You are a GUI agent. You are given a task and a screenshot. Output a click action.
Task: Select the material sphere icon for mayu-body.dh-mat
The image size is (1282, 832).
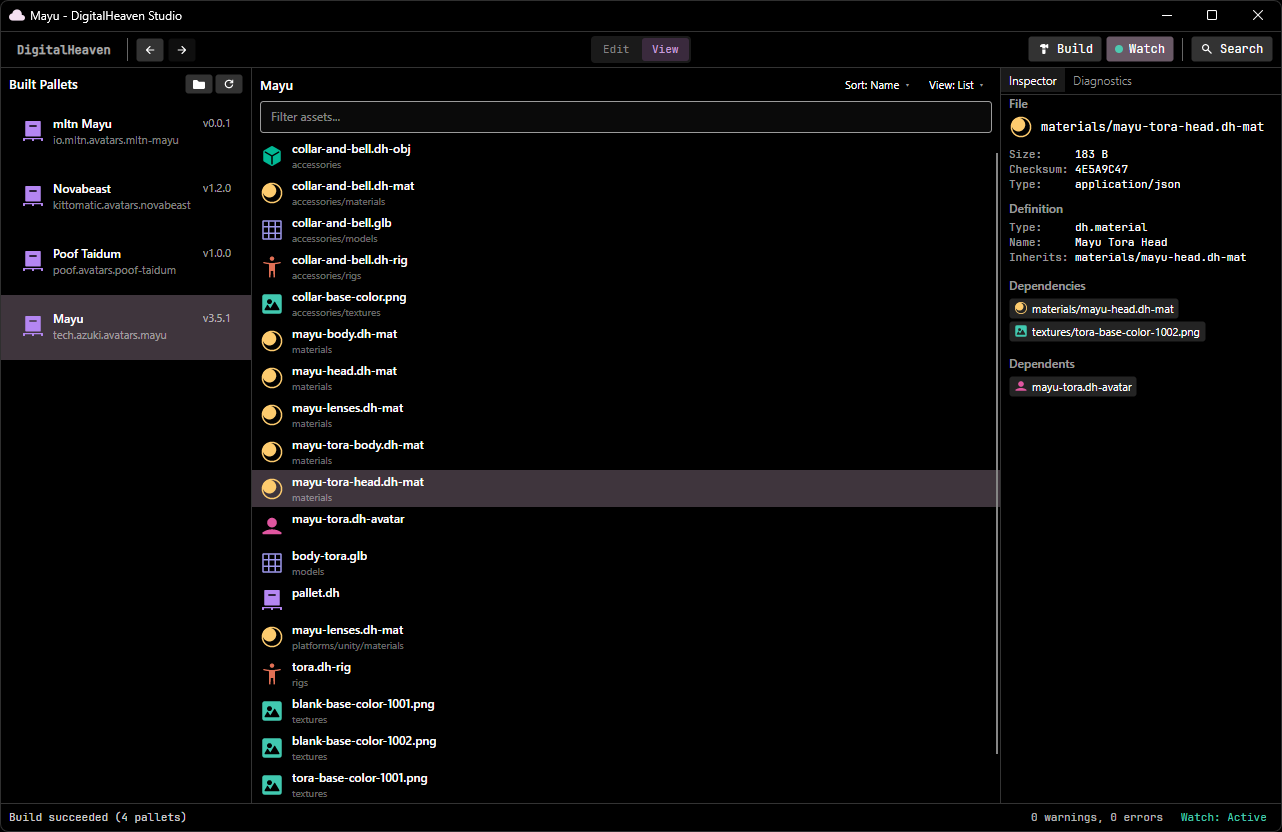(271, 340)
